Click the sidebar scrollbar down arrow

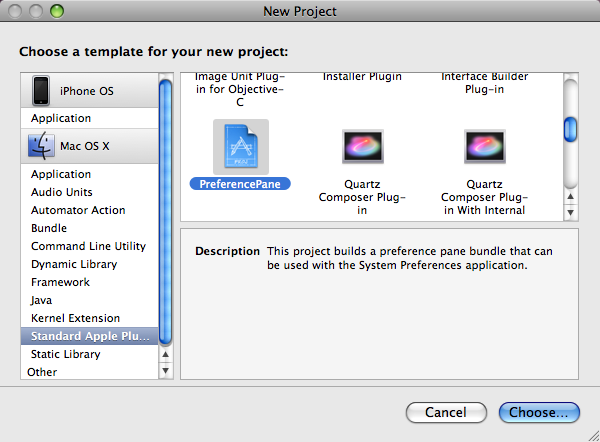pos(166,371)
